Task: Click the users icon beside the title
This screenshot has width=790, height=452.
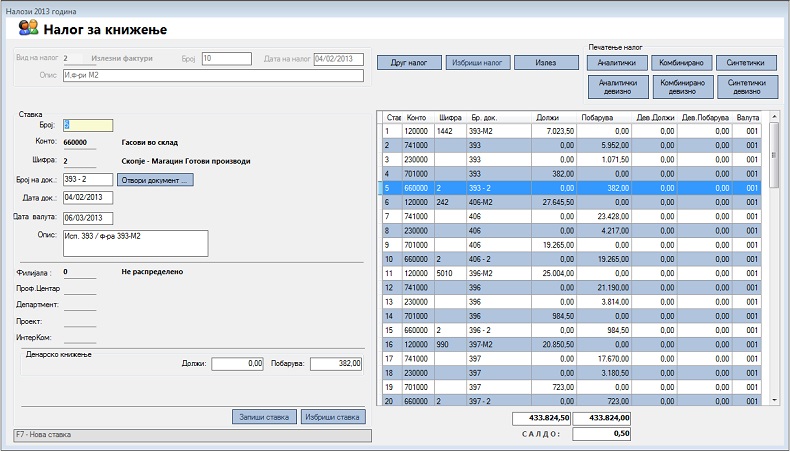Action: 28,27
